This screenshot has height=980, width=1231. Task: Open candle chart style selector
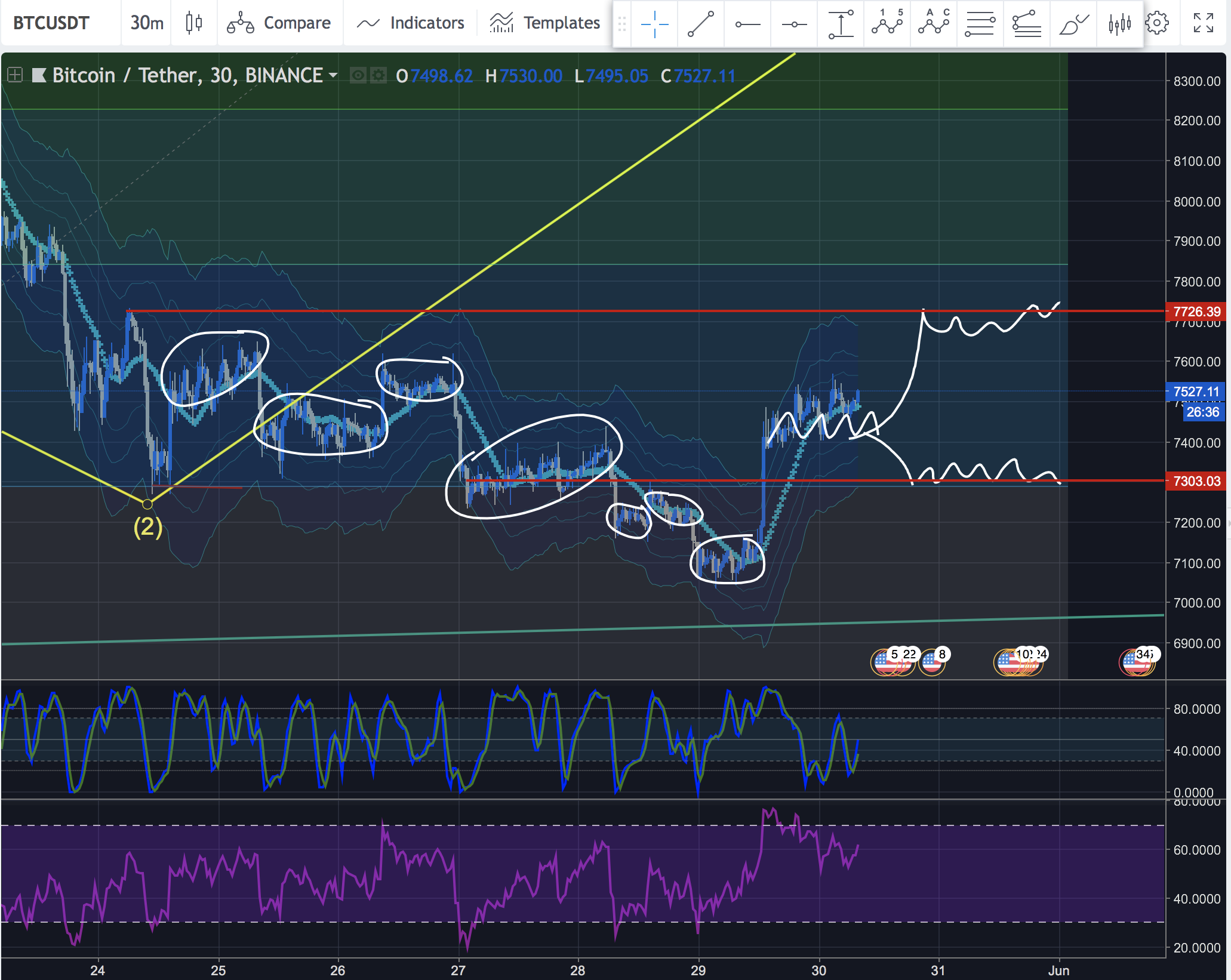pos(193,23)
